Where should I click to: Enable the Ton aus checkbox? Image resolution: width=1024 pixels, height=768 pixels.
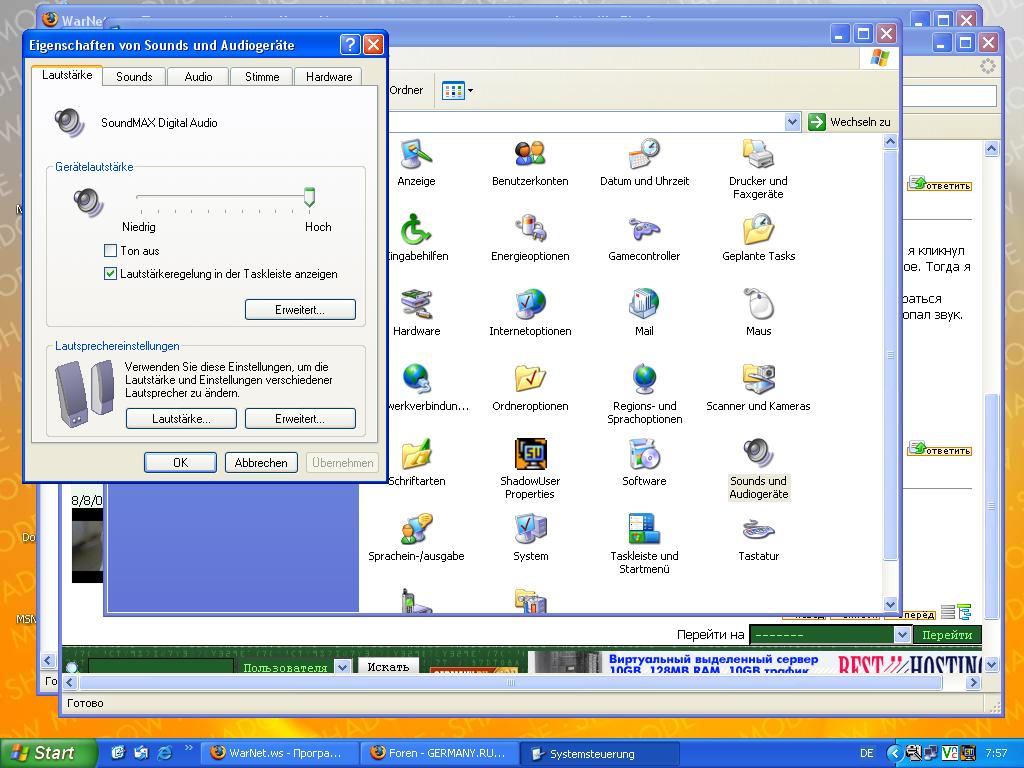coord(111,251)
